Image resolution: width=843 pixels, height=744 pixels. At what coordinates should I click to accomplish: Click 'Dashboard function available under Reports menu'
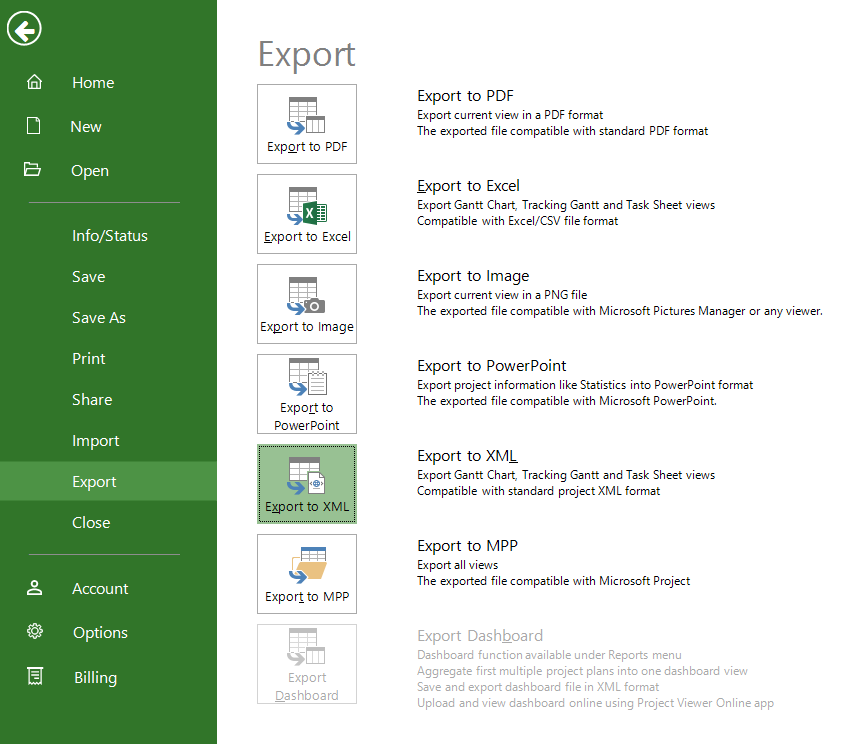[x=549, y=655]
